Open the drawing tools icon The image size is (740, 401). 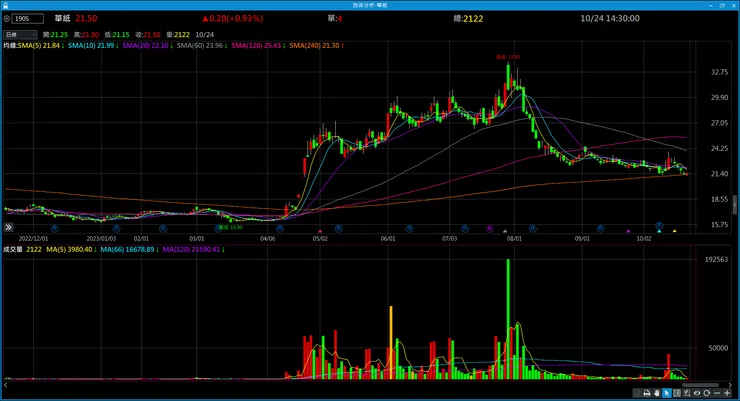pyautogui.click(x=687, y=393)
